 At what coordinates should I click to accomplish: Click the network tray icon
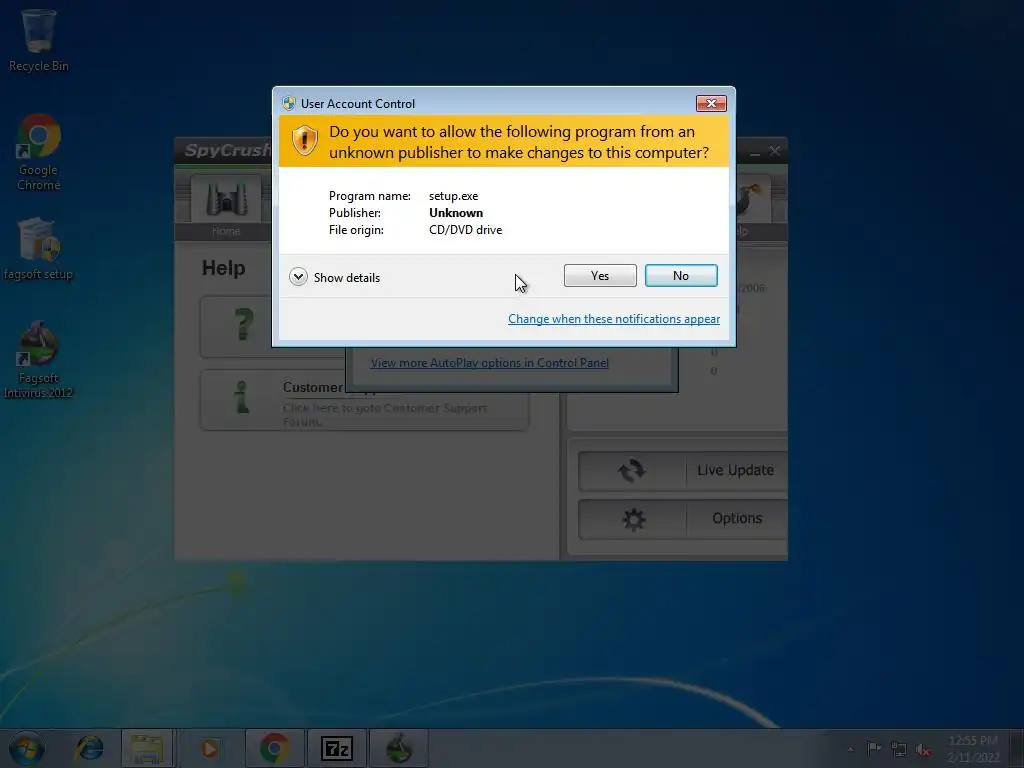(899, 748)
